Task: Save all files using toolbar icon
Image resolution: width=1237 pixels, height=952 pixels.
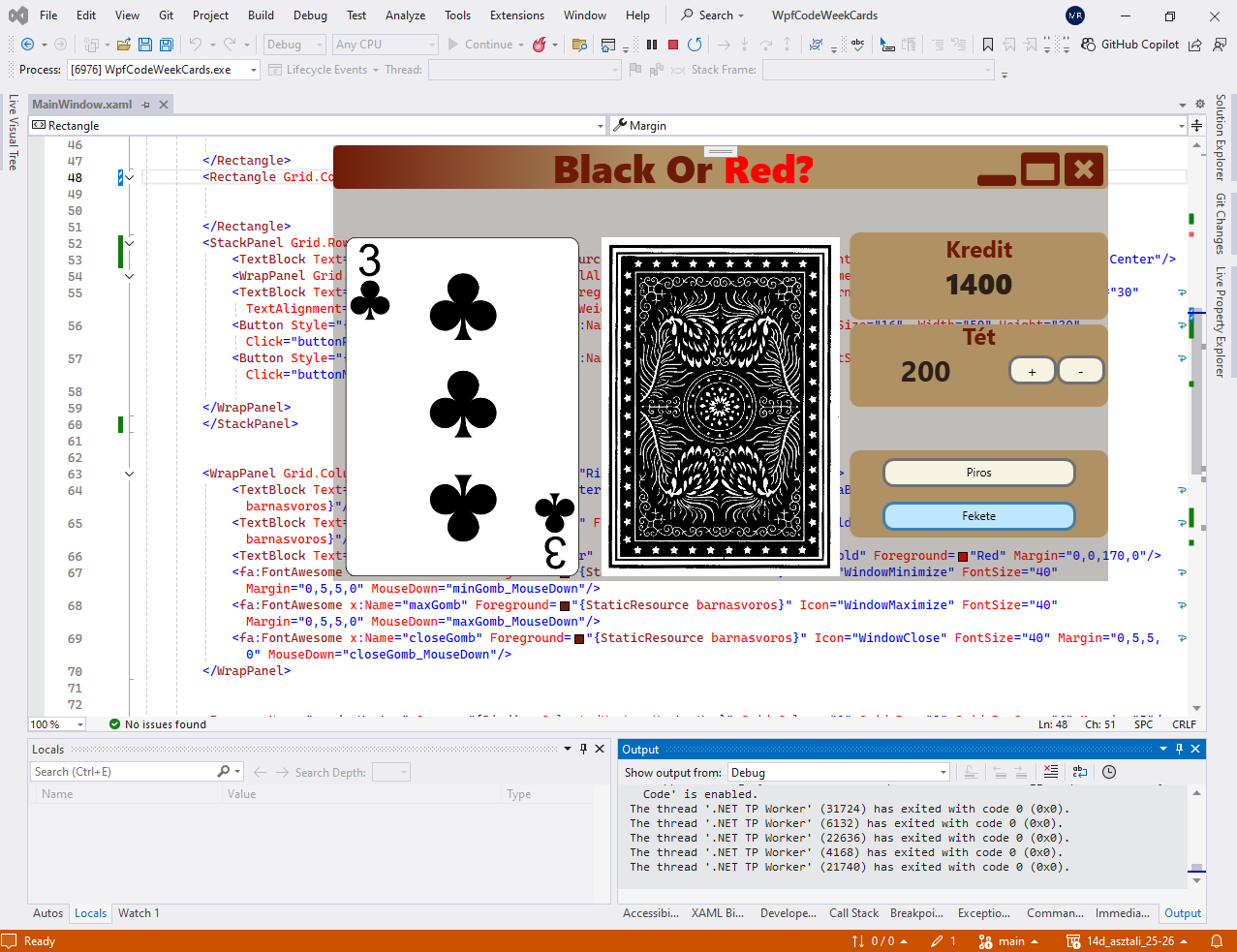Action: [166, 45]
